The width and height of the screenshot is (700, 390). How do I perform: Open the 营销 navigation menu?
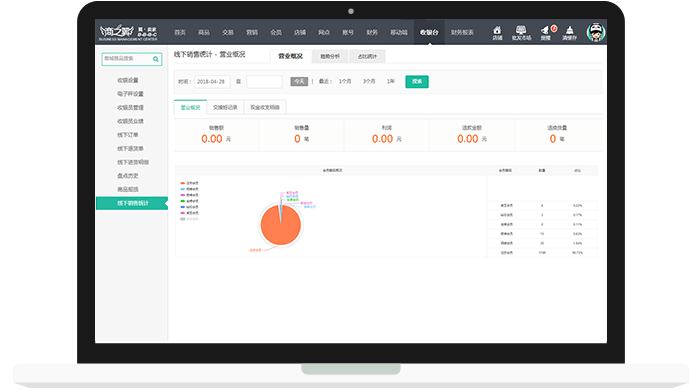[x=252, y=32]
